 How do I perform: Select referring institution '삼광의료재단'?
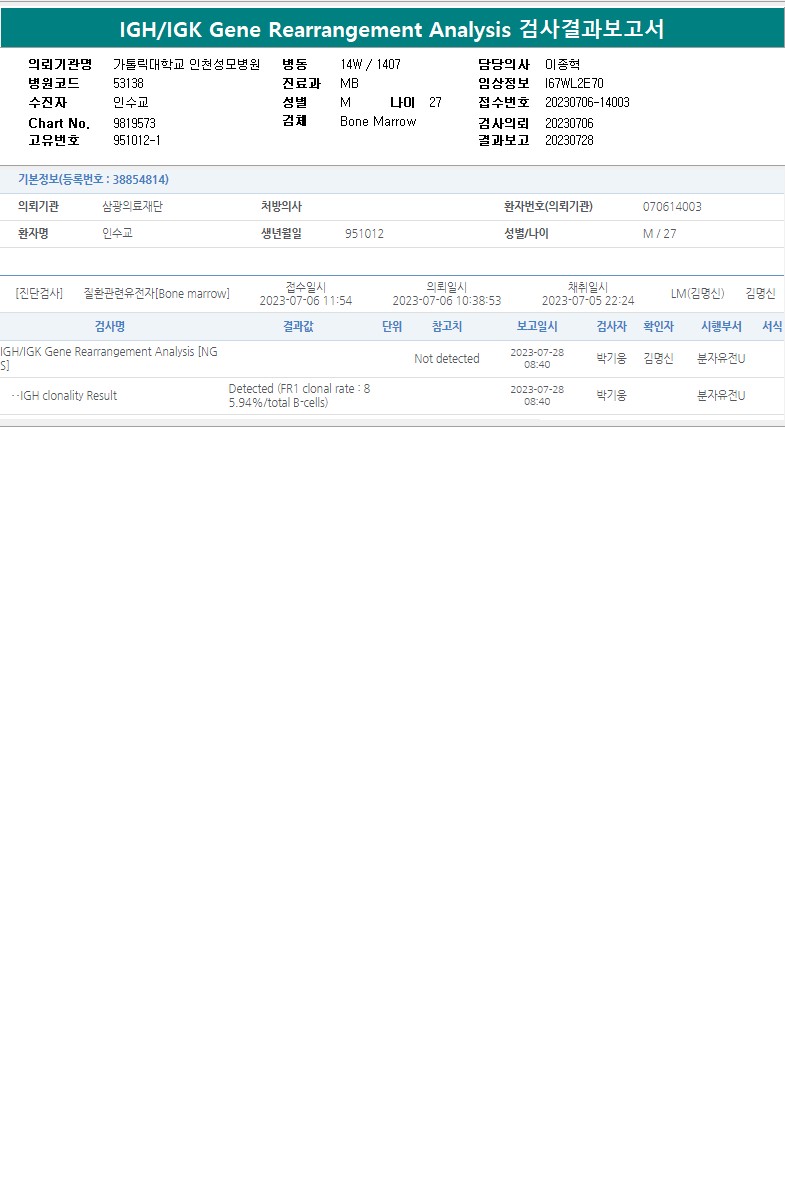[132, 207]
